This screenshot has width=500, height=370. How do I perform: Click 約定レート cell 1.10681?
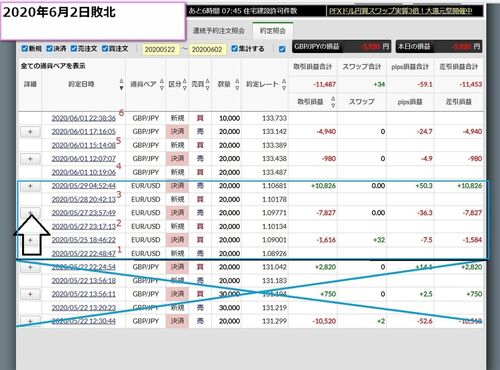pos(274,186)
